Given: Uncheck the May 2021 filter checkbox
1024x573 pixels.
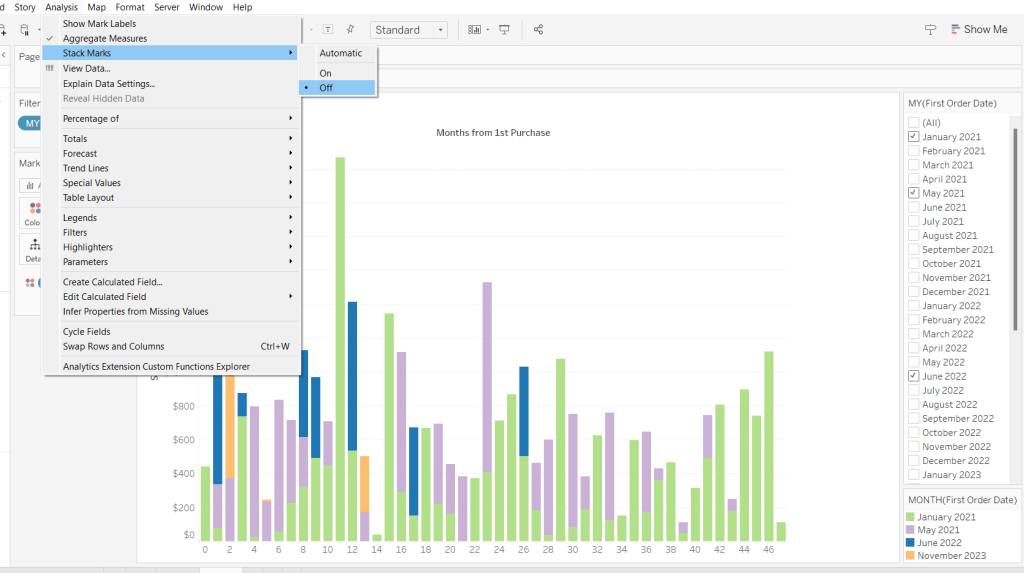Looking at the screenshot, I should tap(914, 193).
